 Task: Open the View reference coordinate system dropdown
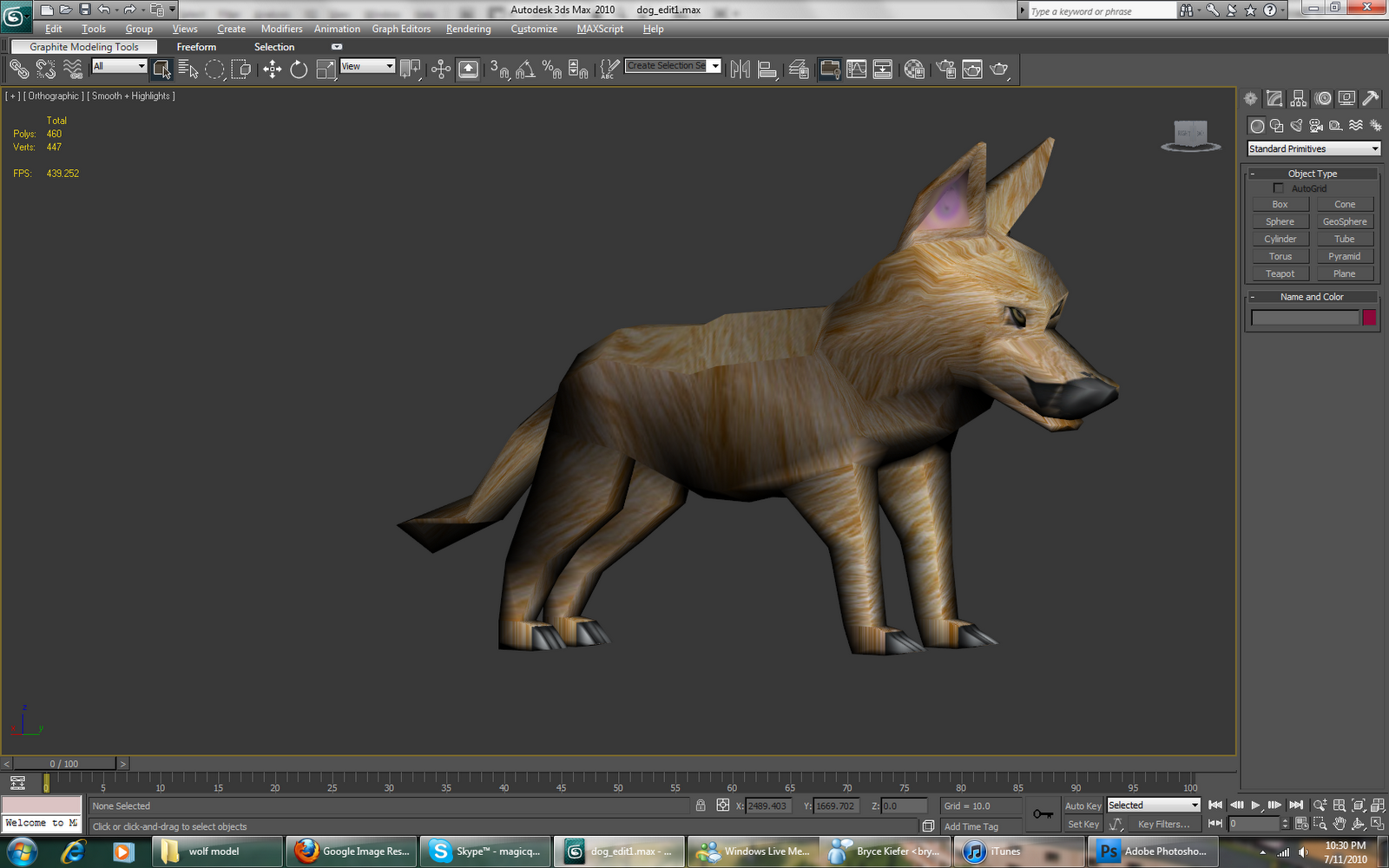(x=367, y=66)
